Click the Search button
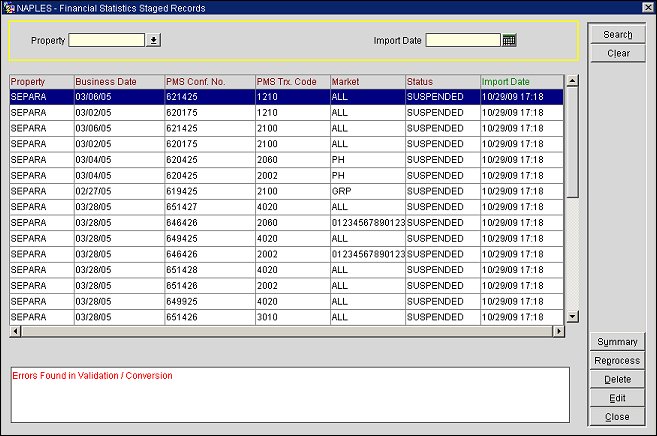 pos(617,35)
